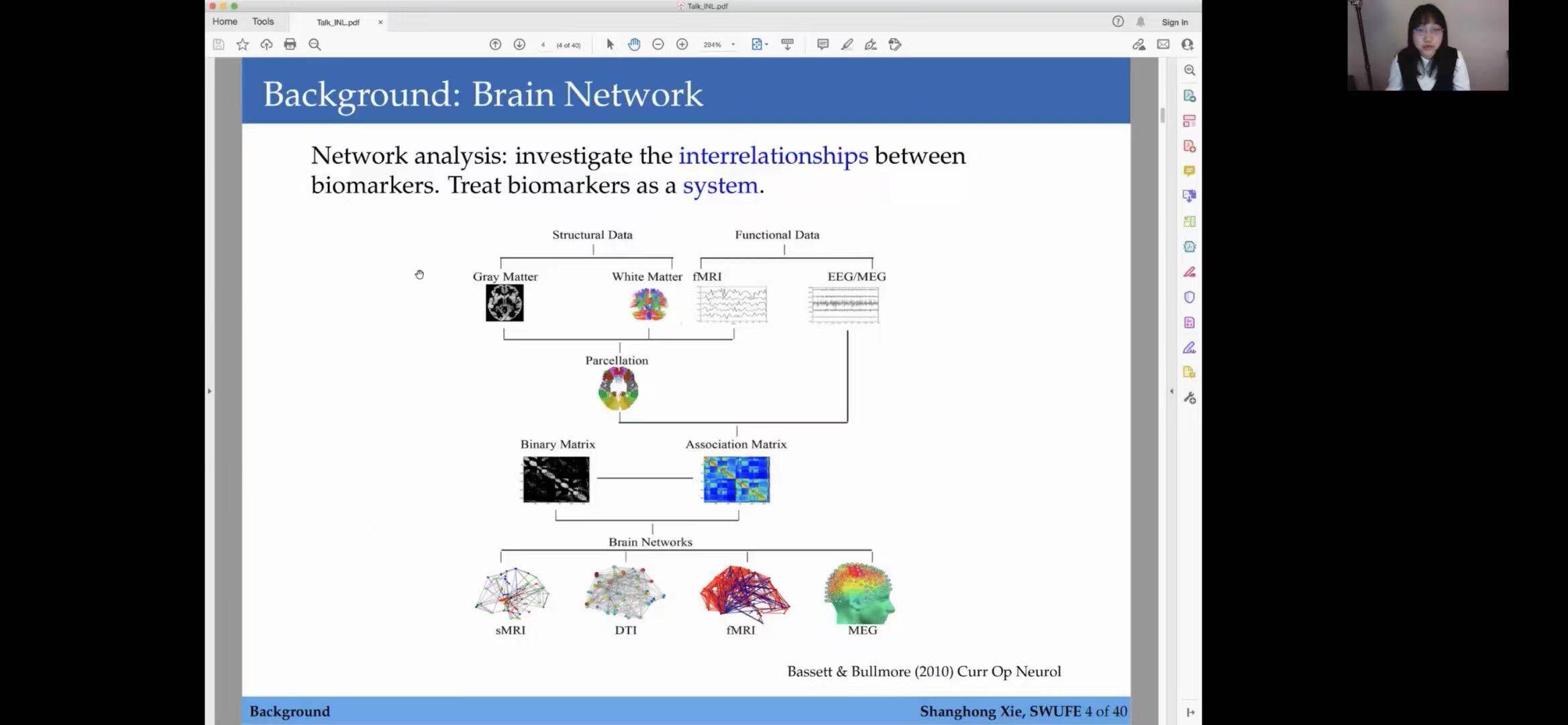1568x725 pixels.
Task: Open the notifications bell
Action: [x=1141, y=21]
